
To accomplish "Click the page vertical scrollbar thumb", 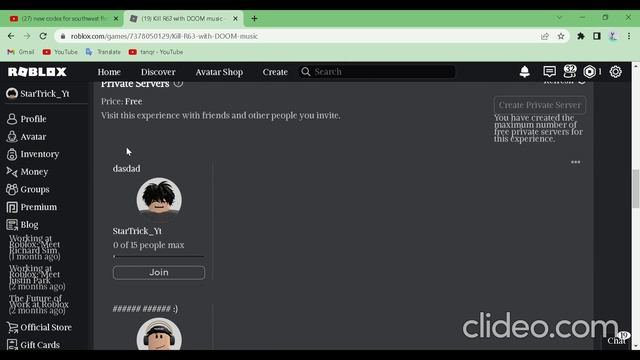I will (636, 189).
